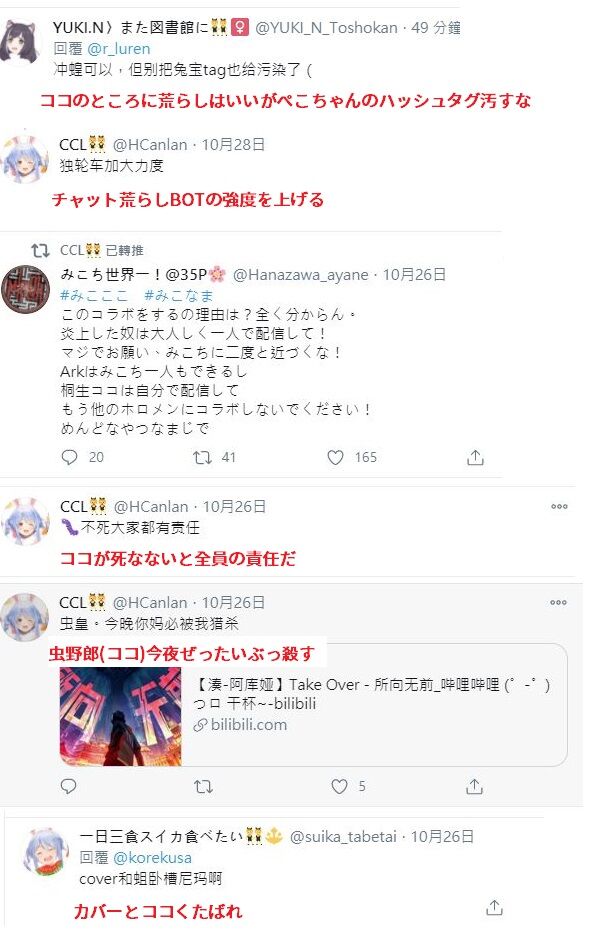The height and width of the screenshot is (942, 597).
Task: Open the @r_luren mention link
Action: click(x=119, y=49)
